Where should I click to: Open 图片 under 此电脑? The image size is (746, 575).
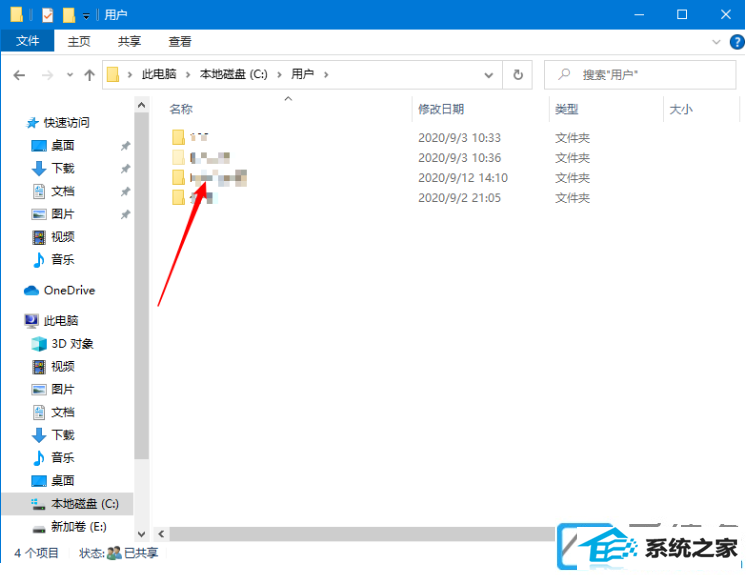[63, 389]
